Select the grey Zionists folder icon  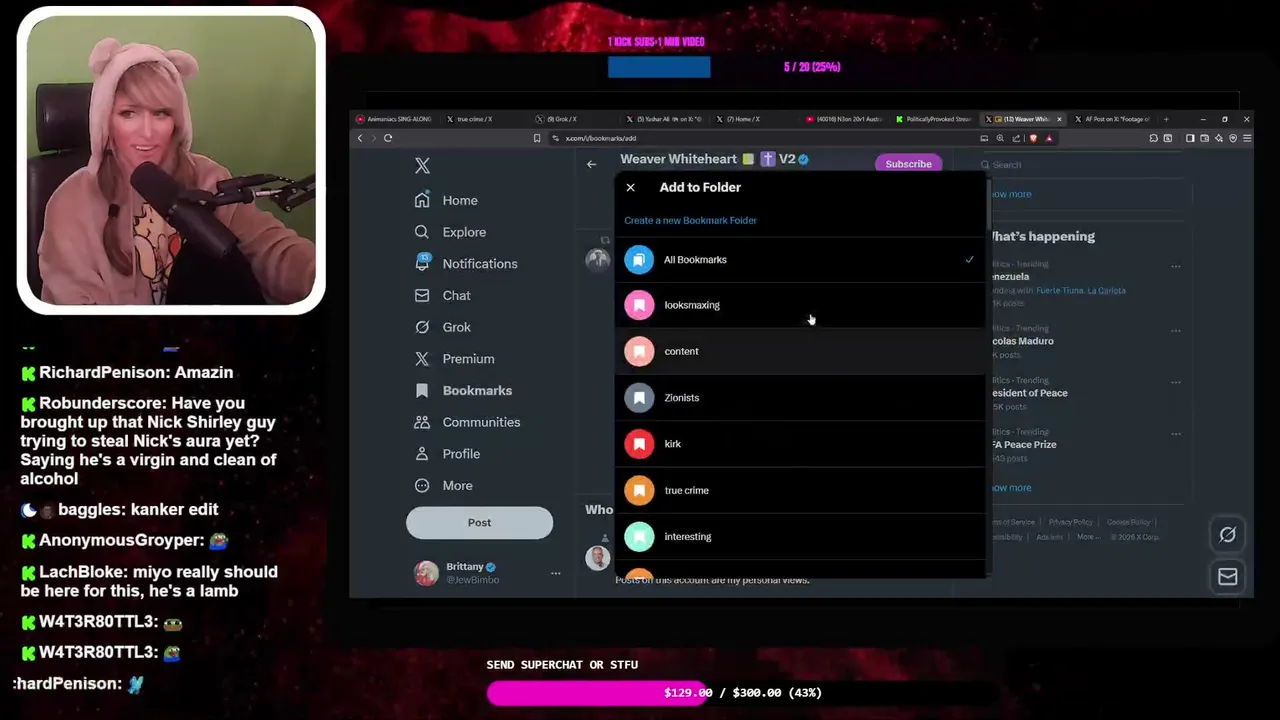(x=639, y=398)
